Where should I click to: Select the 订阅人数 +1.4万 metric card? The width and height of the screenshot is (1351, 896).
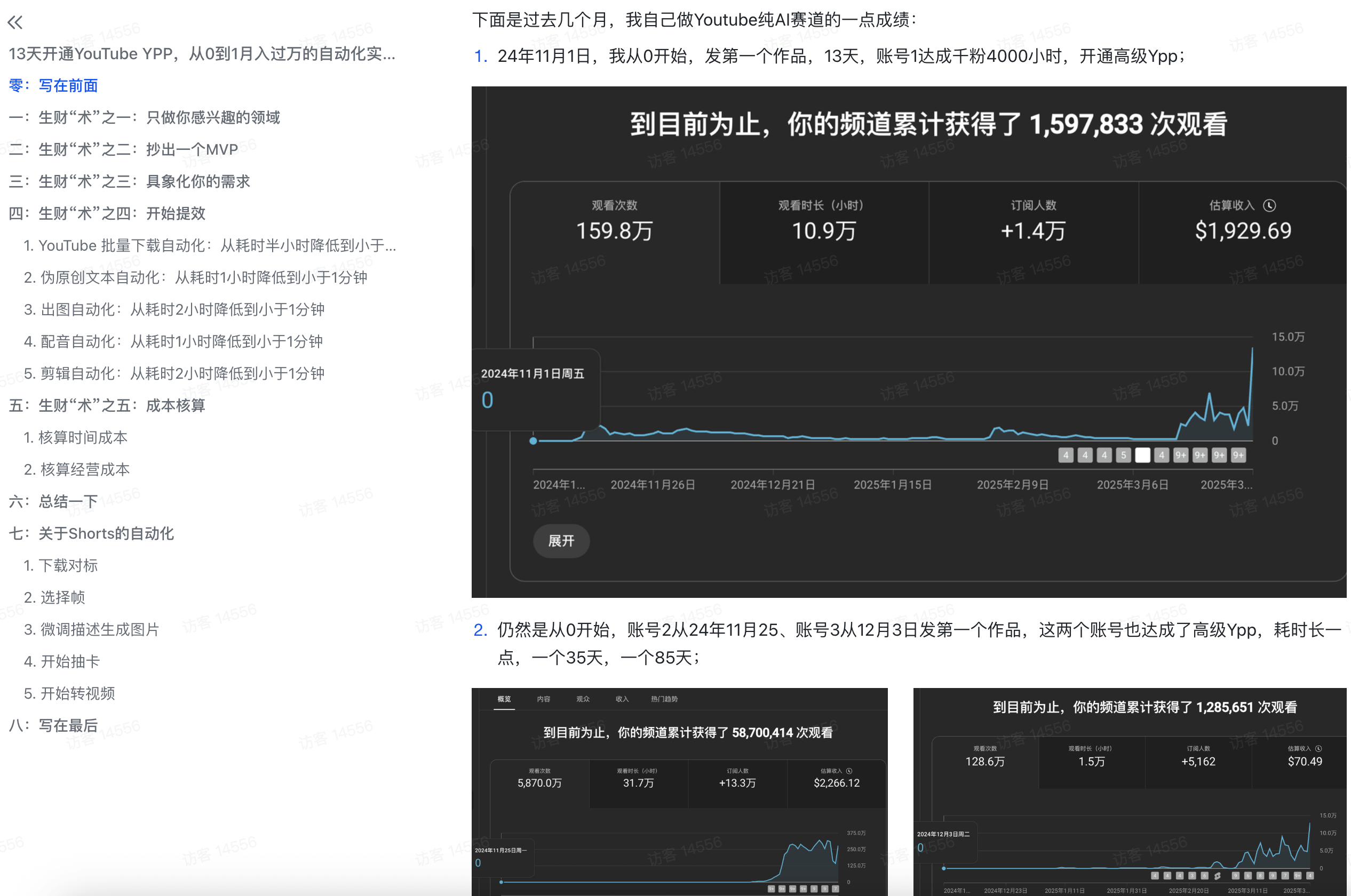click(x=1032, y=231)
